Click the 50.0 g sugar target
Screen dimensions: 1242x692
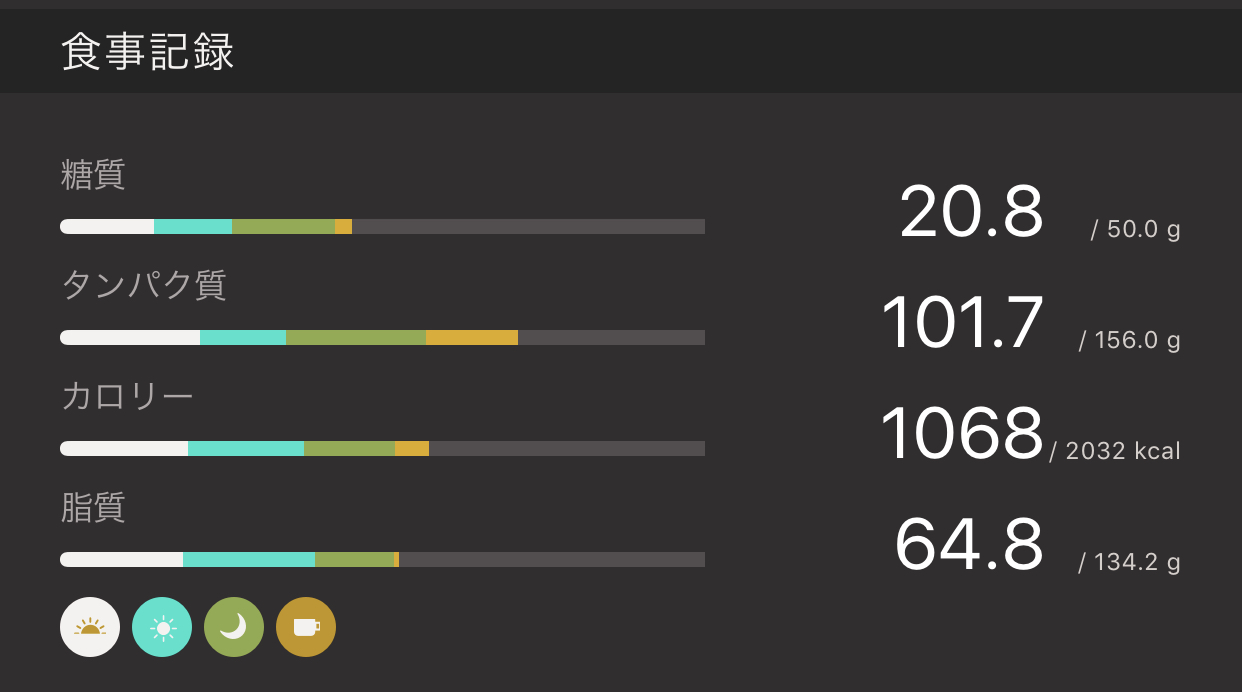point(1136,230)
